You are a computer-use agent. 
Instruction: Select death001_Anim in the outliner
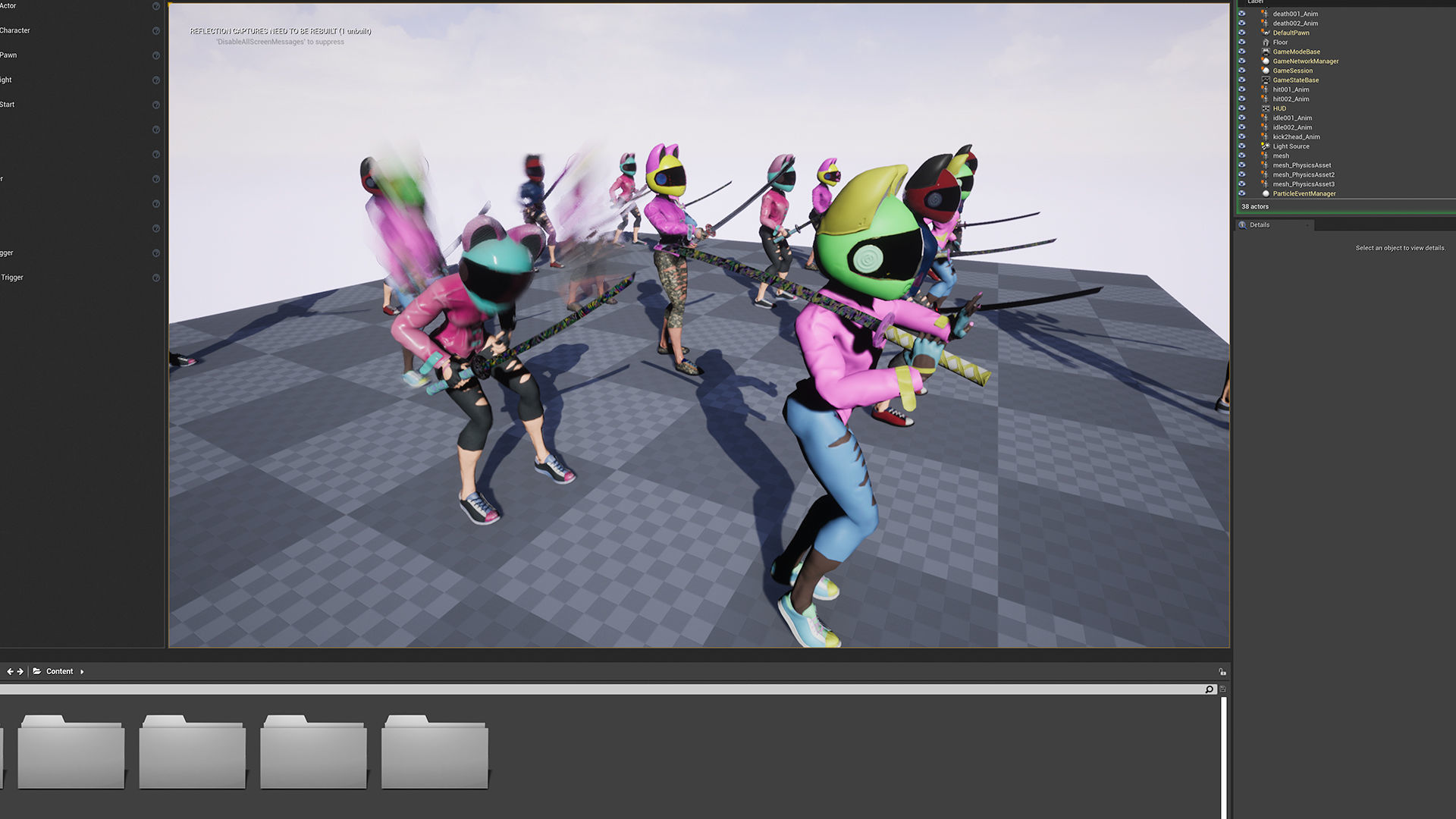click(1295, 14)
